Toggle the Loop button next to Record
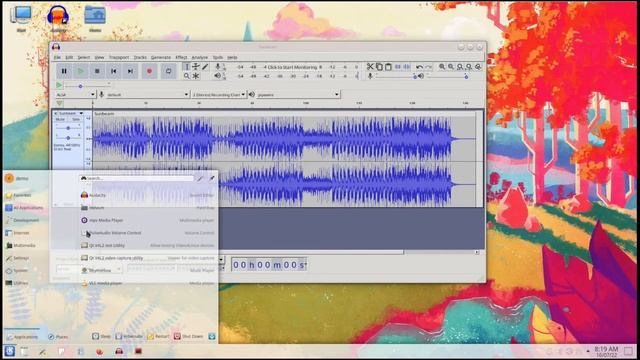Viewport: 640px width, 360px height. [x=168, y=71]
